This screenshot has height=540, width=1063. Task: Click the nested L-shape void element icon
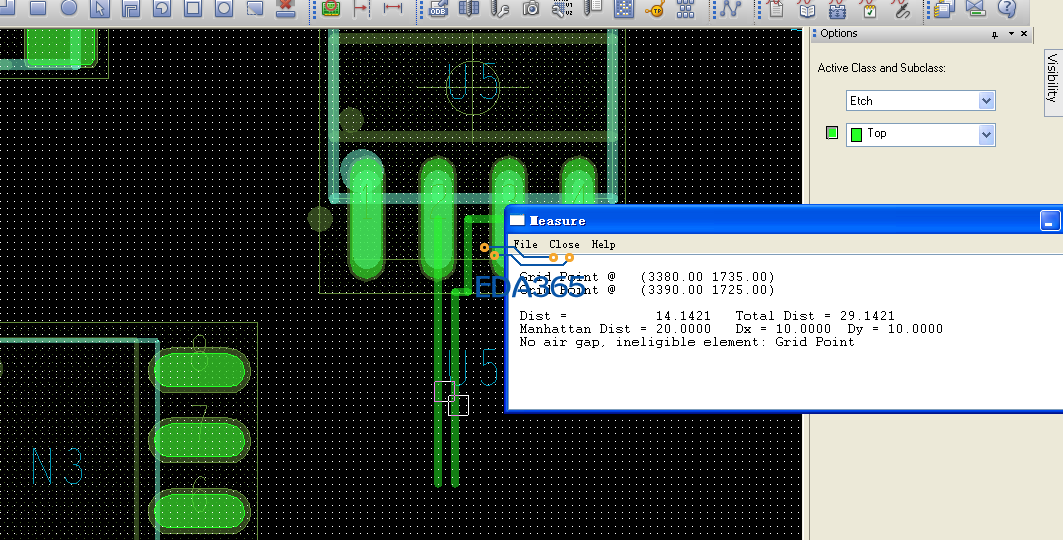click(x=131, y=8)
